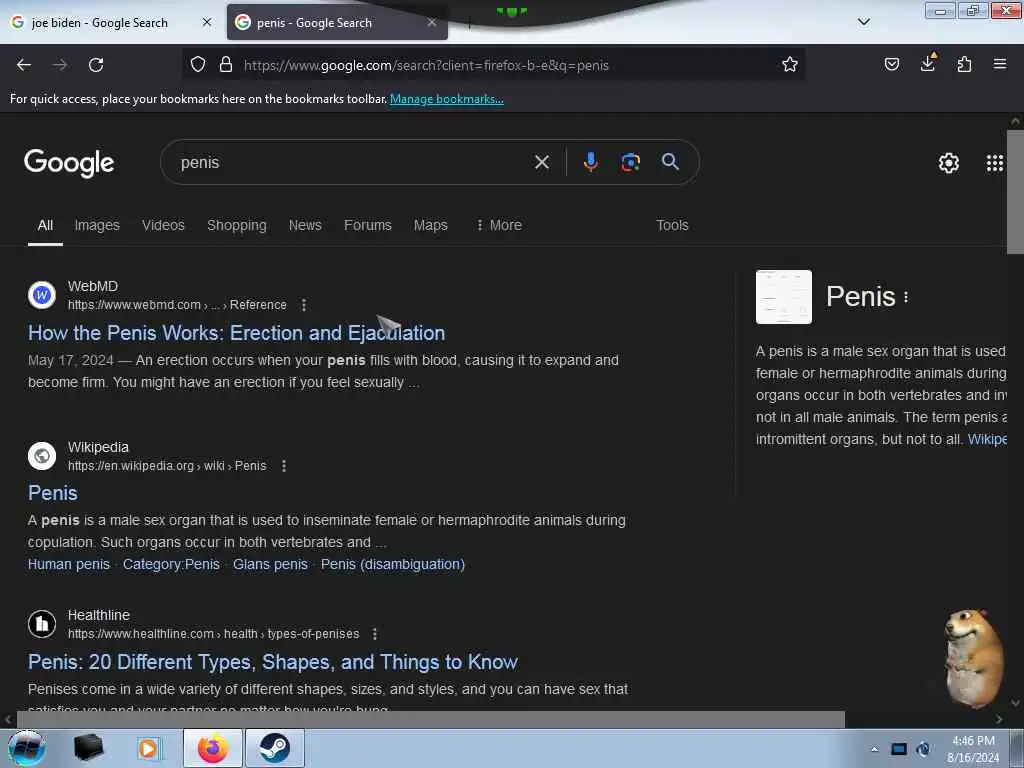
Task: Show site security padlock info
Action: pyautogui.click(x=226, y=64)
